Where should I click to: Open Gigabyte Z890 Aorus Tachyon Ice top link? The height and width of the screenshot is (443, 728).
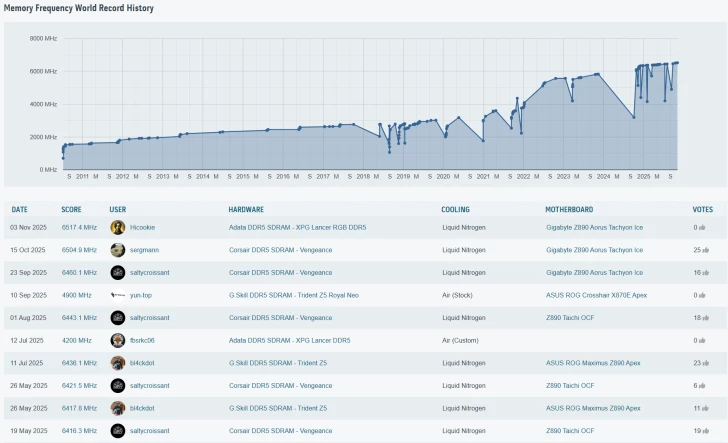tap(594, 227)
